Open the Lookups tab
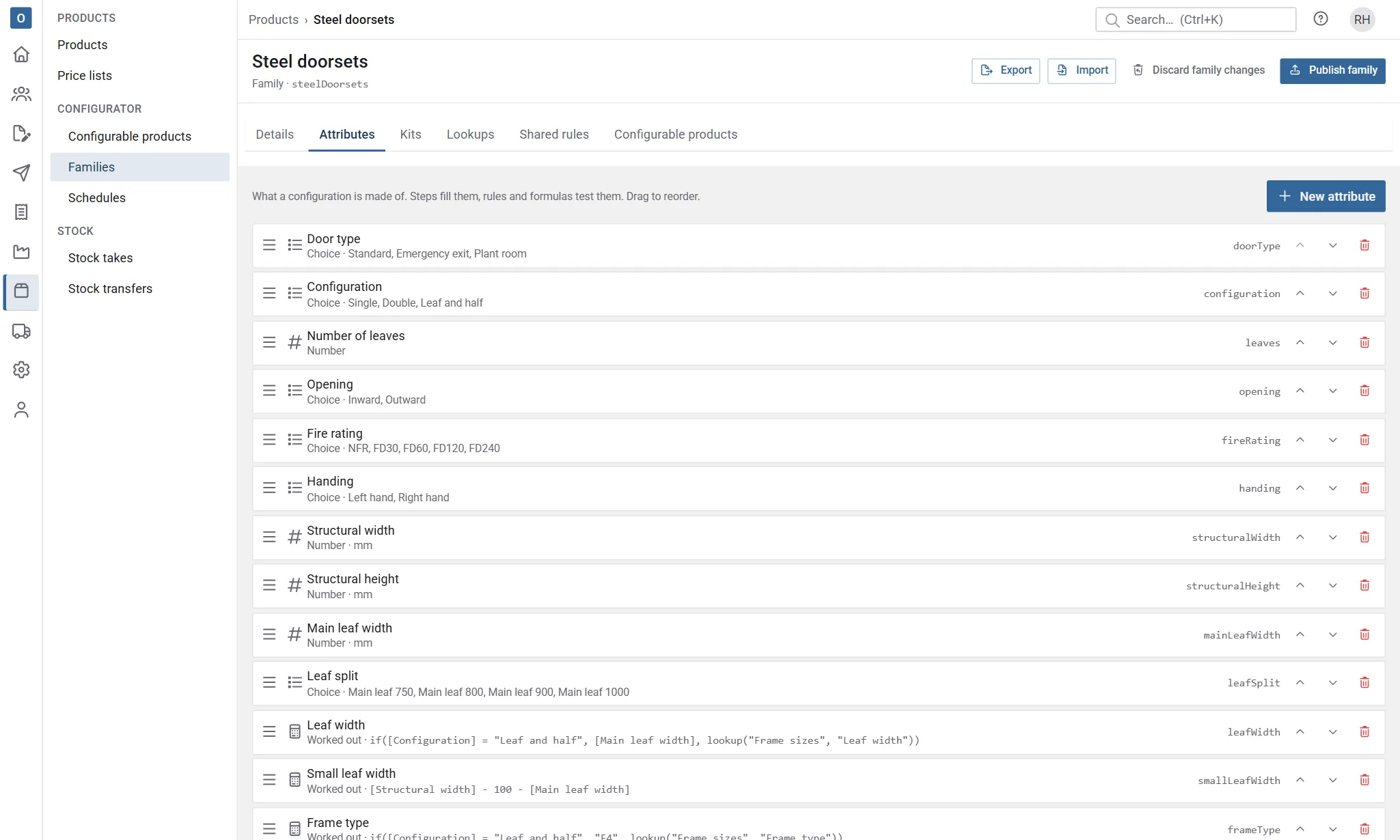Viewport: 1400px width, 840px height. (470, 135)
